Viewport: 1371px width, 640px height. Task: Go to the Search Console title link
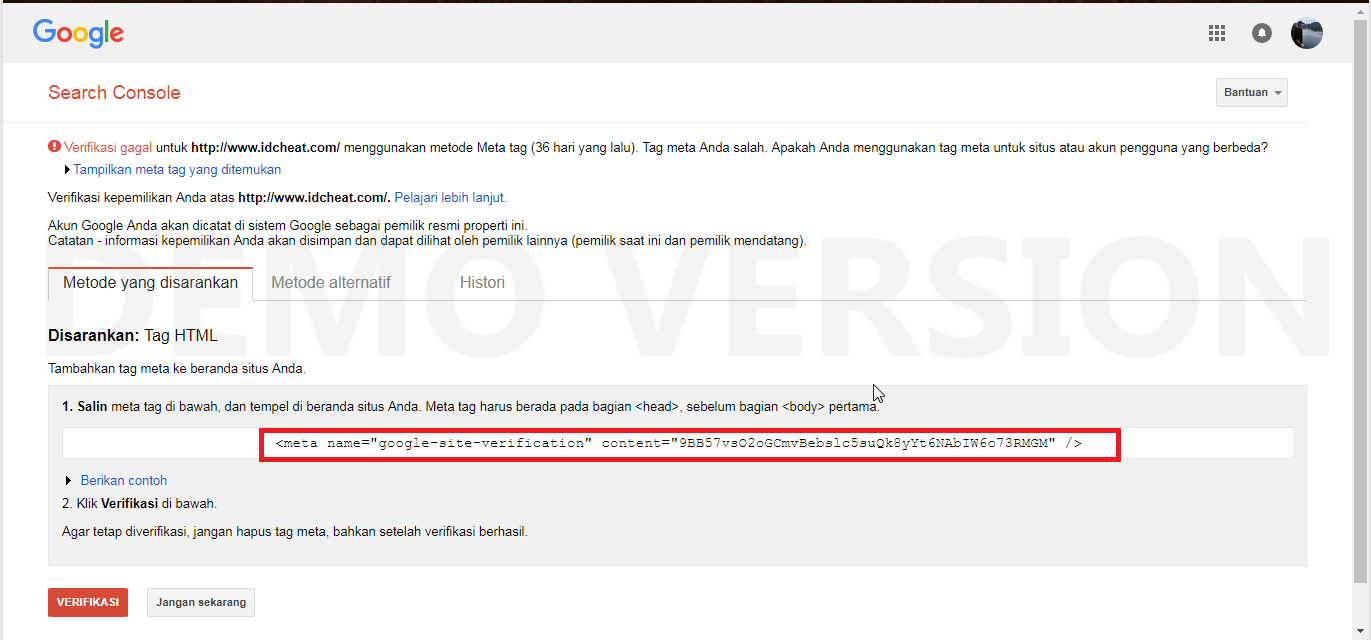tap(114, 93)
